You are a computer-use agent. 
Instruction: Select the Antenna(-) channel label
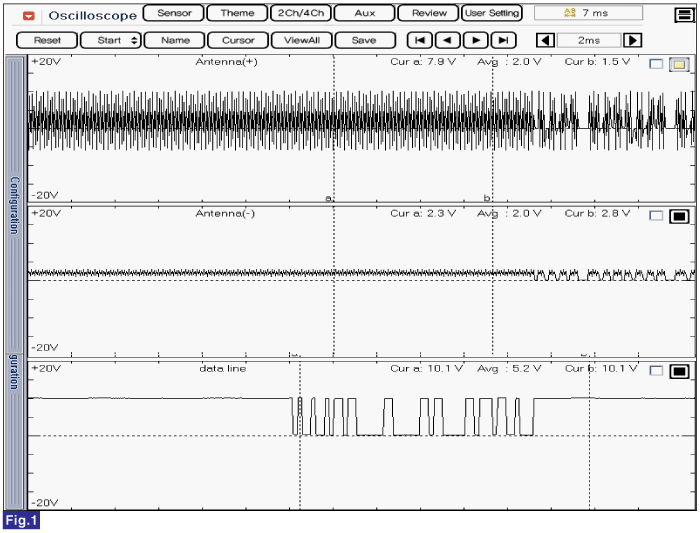pos(225,213)
